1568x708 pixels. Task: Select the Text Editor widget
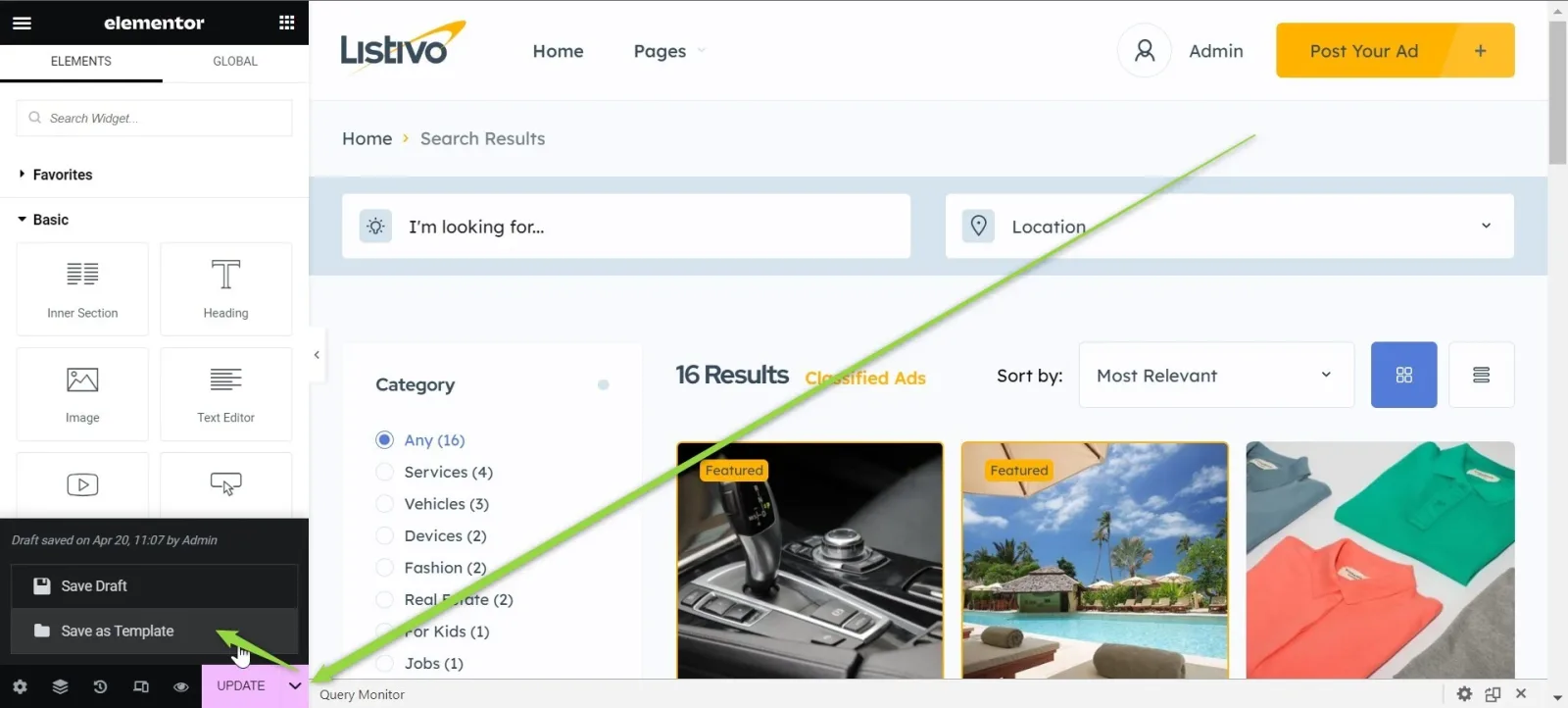[225, 394]
